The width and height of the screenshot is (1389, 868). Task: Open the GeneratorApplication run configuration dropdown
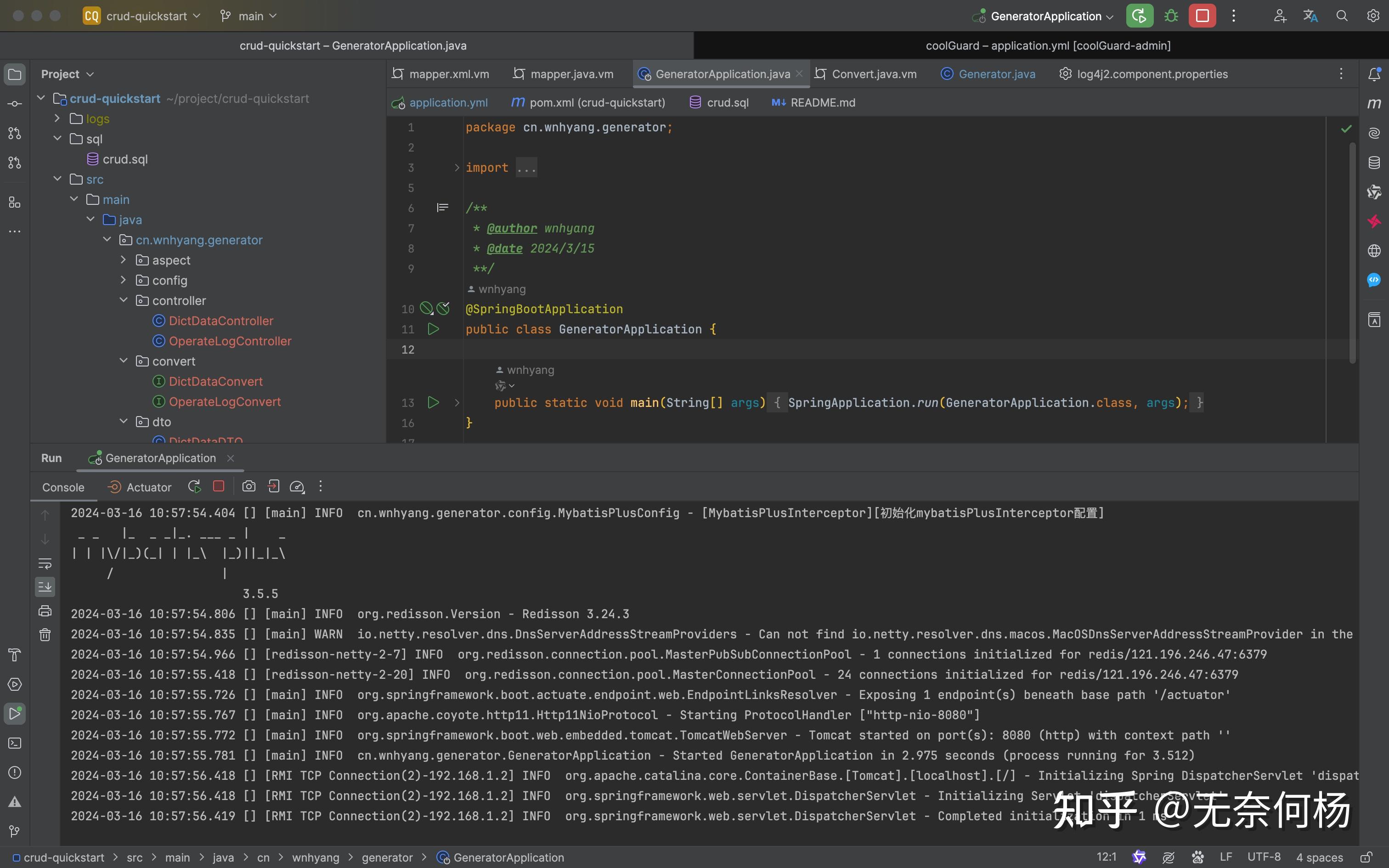1043,16
